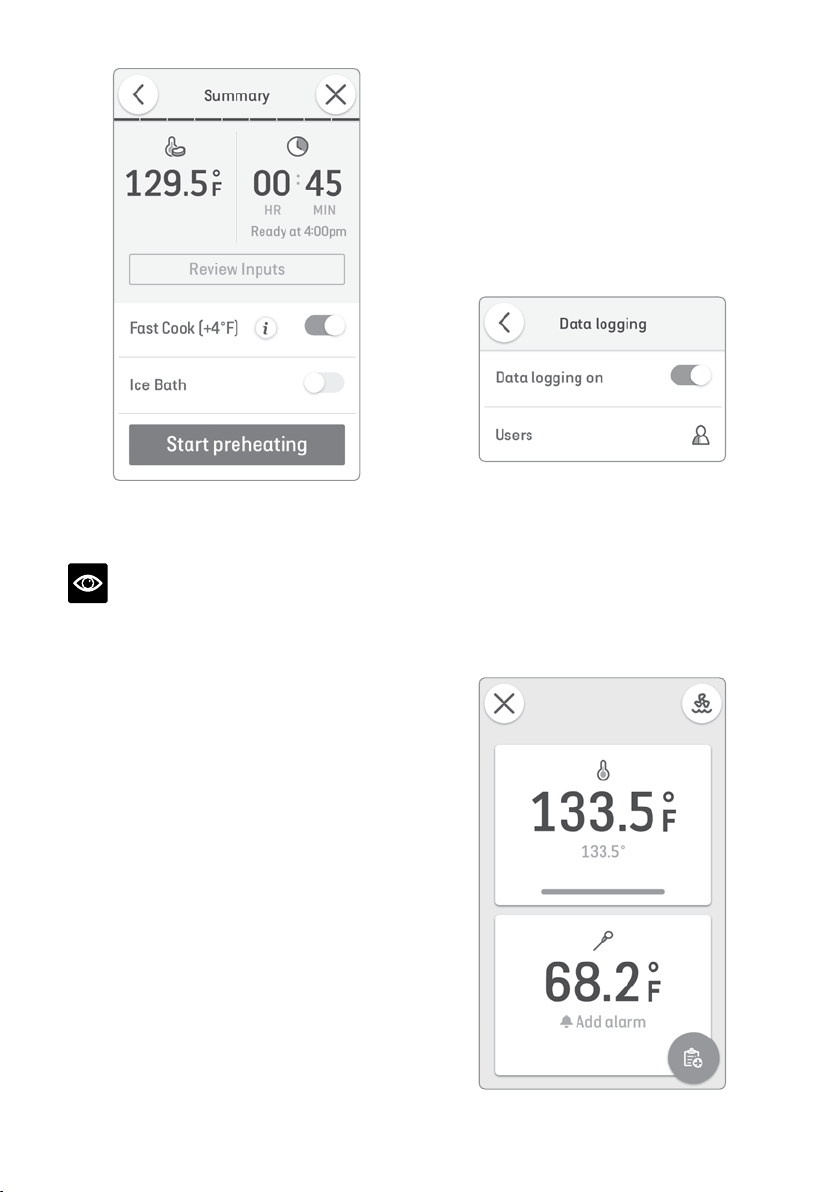This screenshot has width=840, height=1192.
Task: Disable the Fast Cook (+4°F) toggle
Action: [x=325, y=326]
